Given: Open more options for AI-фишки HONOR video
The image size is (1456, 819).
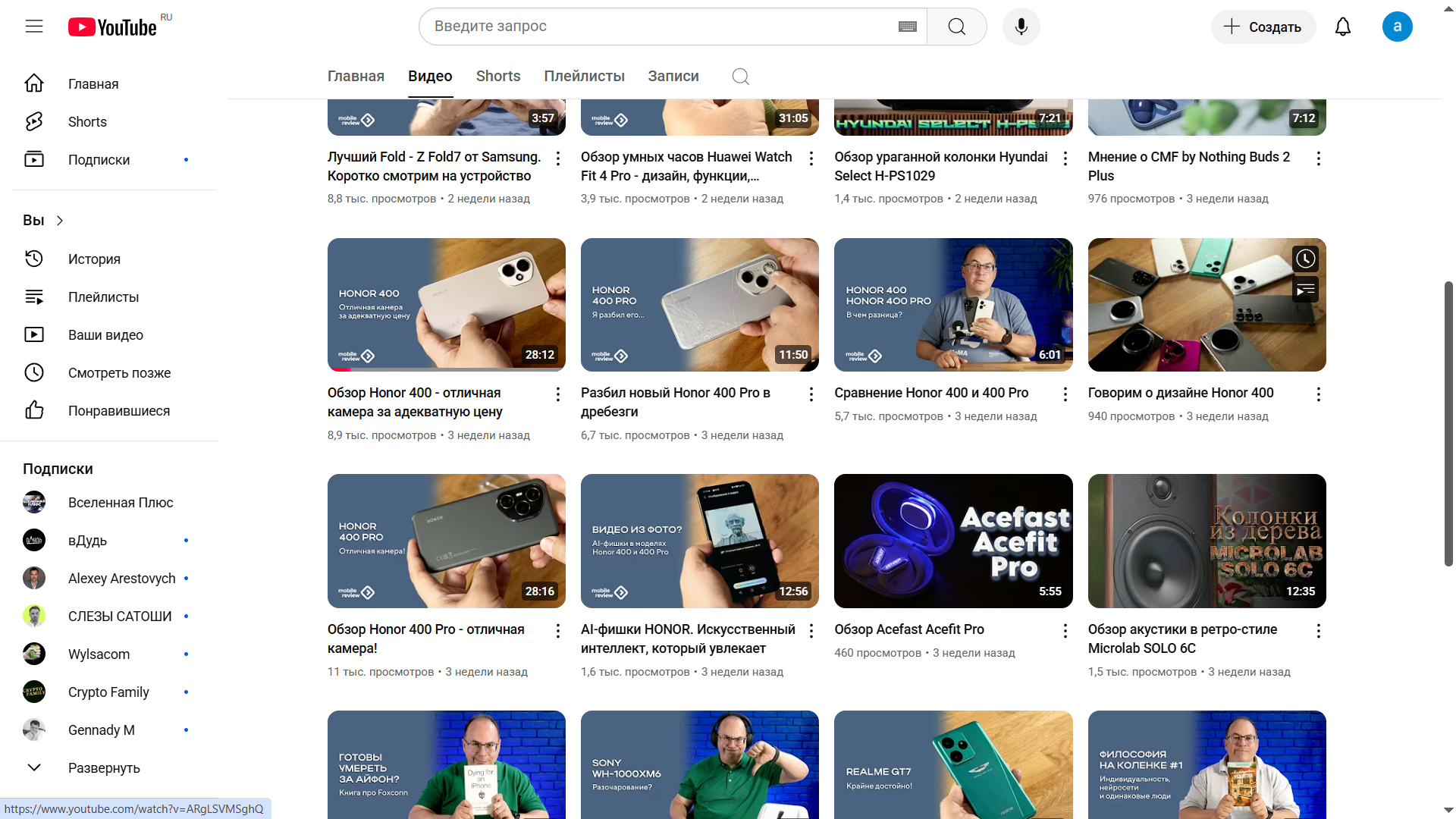Looking at the screenshot, I should pos(811,631).
